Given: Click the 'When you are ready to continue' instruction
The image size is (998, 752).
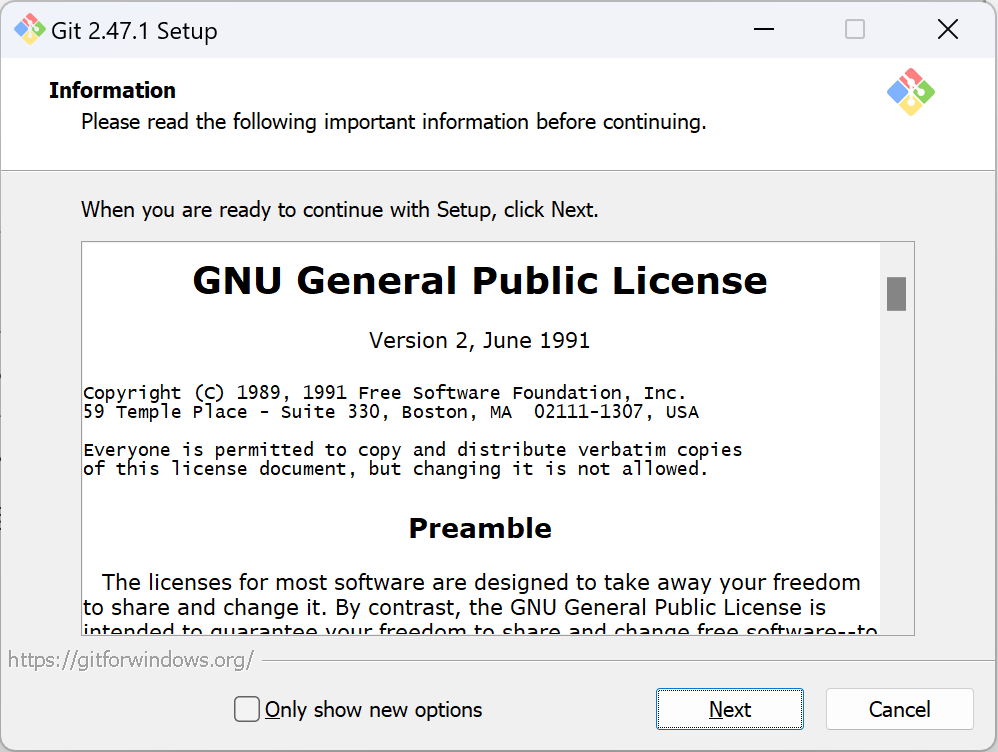Looking at the screenshot, I should (340, 209).
